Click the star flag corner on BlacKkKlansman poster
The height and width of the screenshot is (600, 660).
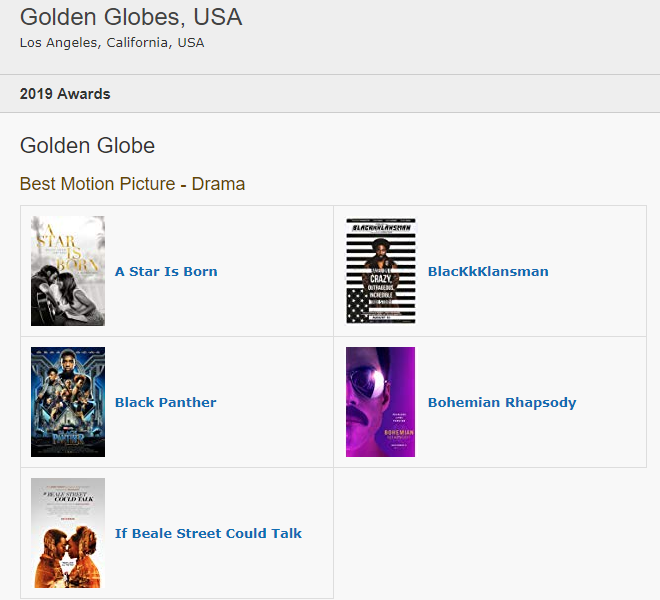(357, 306)
